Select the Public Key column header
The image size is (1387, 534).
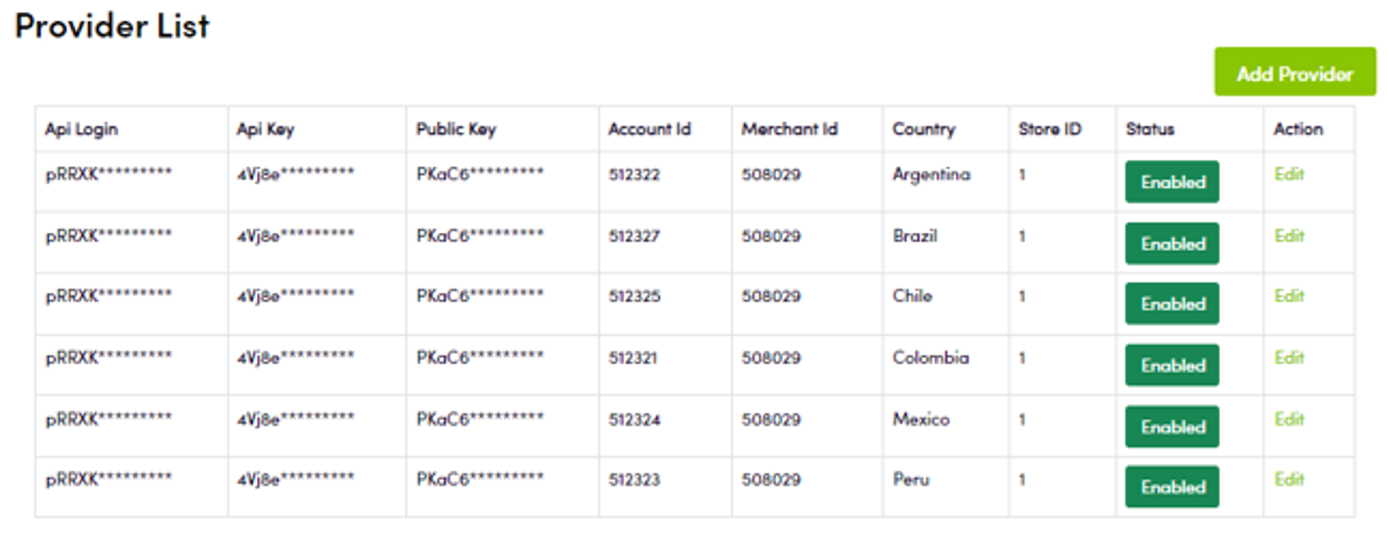(456, 129)
